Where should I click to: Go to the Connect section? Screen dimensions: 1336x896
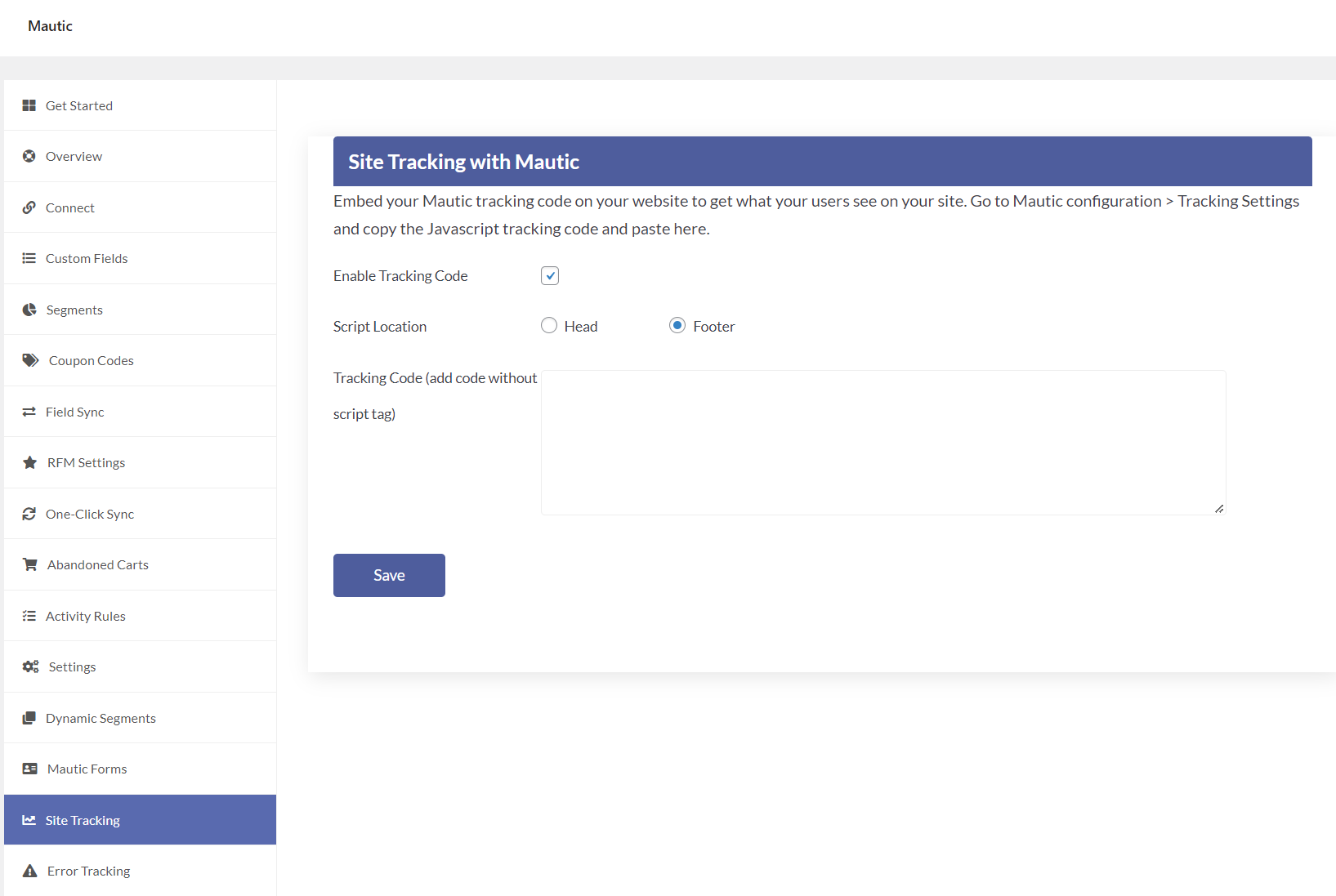click(141, 207)
